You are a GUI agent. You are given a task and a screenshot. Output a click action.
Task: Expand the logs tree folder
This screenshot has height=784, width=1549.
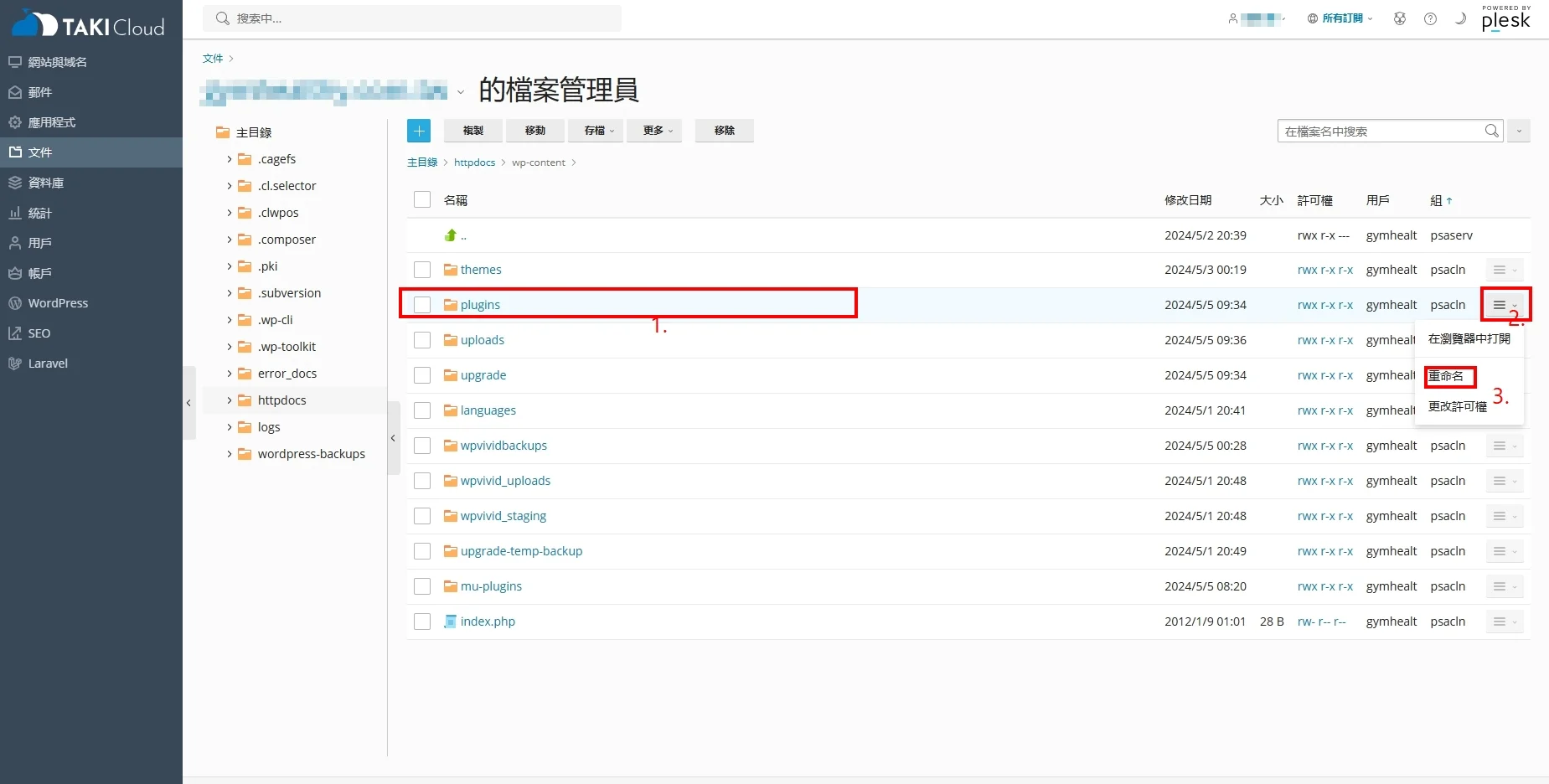230,427
